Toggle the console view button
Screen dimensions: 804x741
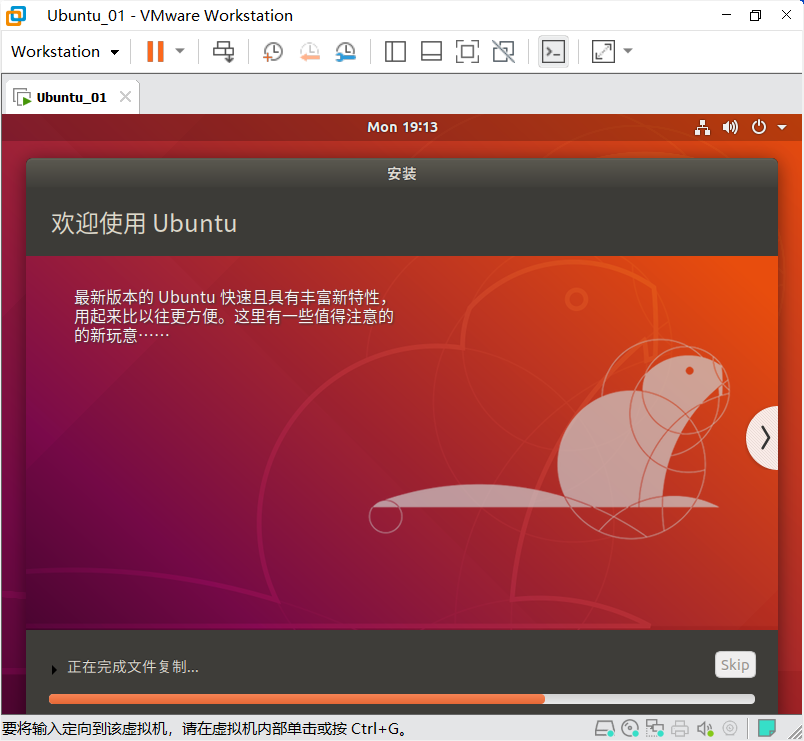[553, 51]
